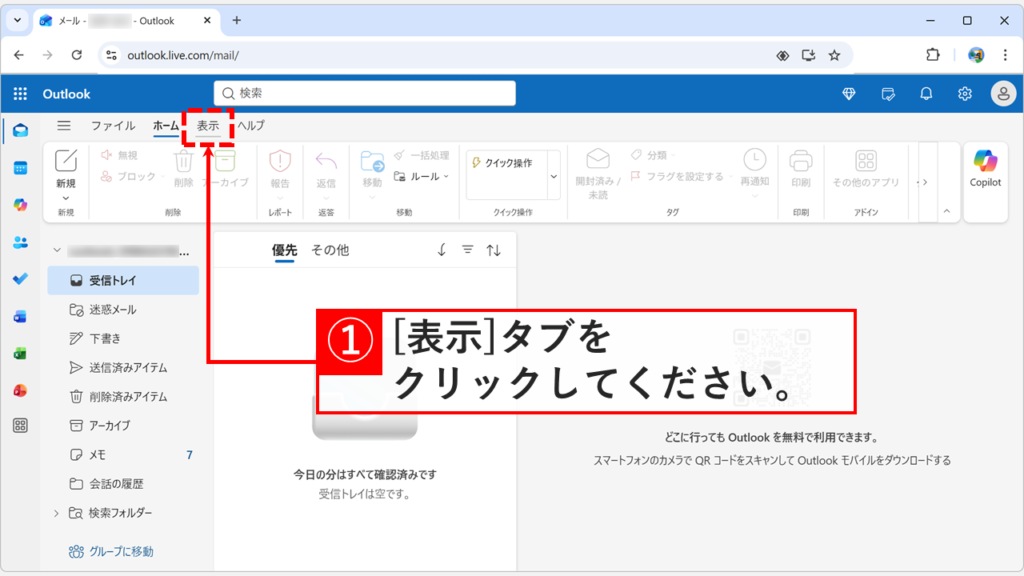
Task: Open the Settings gear icon
Action: [964, 93]
